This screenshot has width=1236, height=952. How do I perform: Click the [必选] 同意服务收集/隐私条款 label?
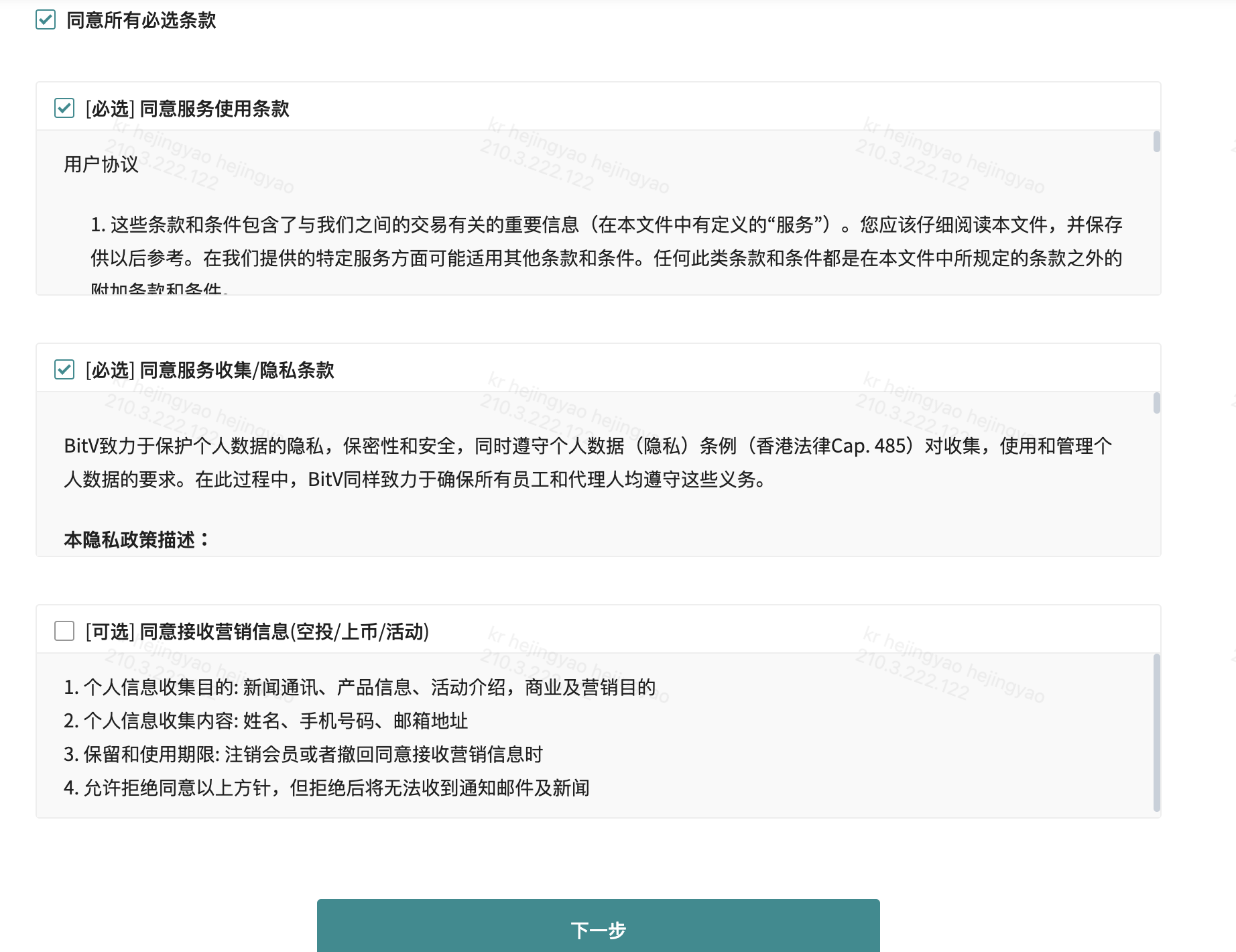[x=210, y=369]
